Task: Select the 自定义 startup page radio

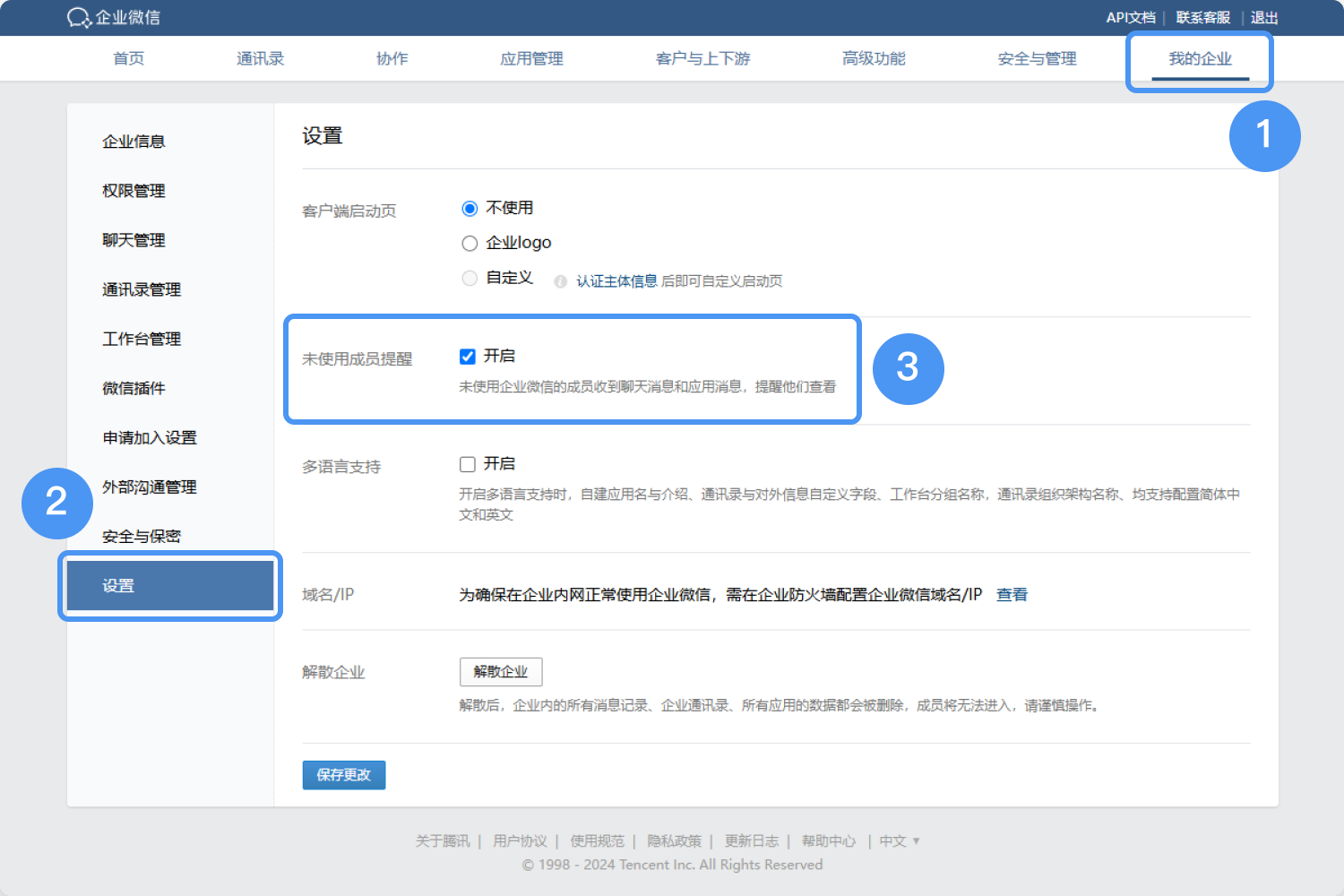Action: [470, 279]
